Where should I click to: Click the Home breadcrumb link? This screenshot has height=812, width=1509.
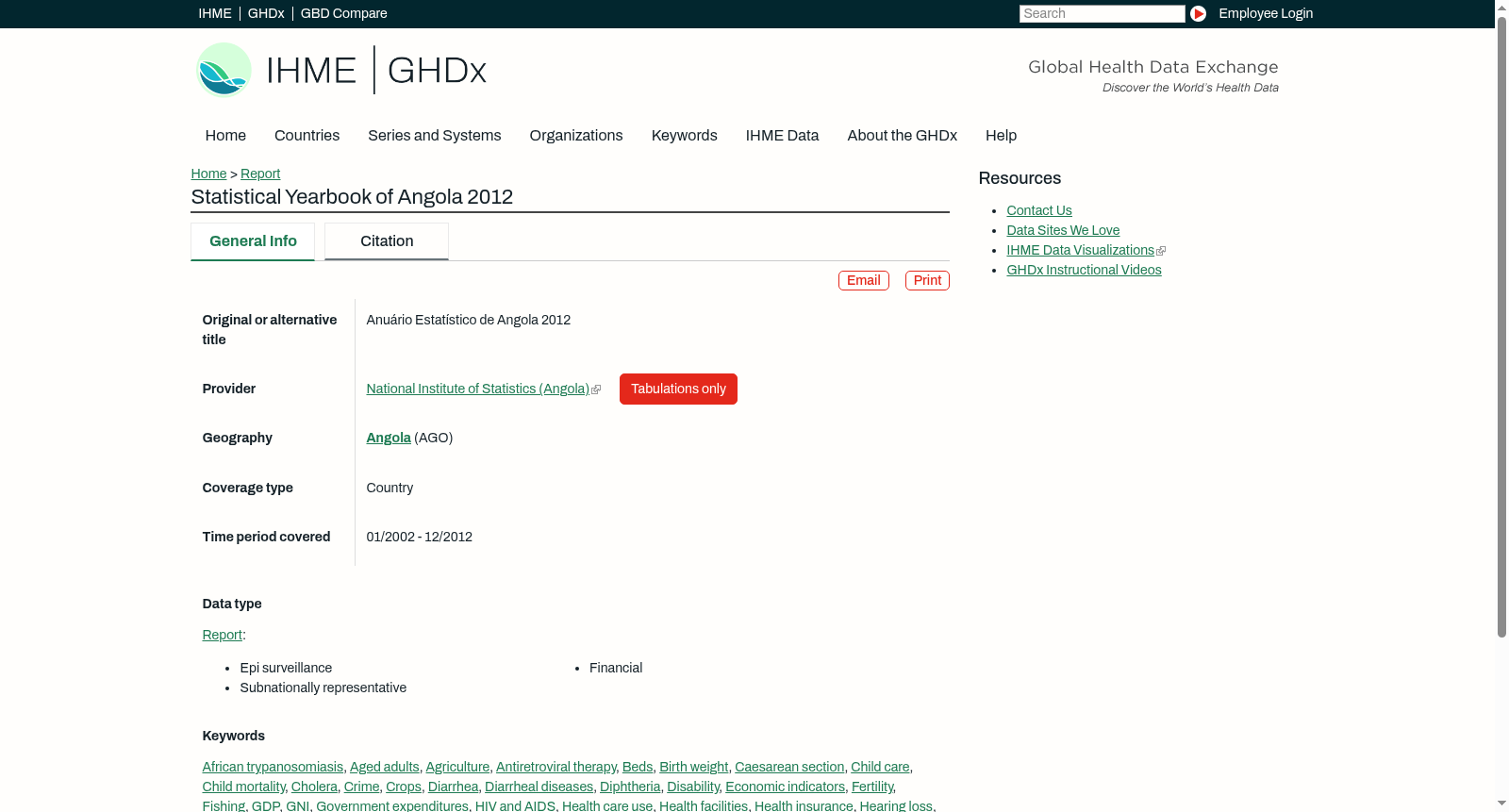(208, 174)
